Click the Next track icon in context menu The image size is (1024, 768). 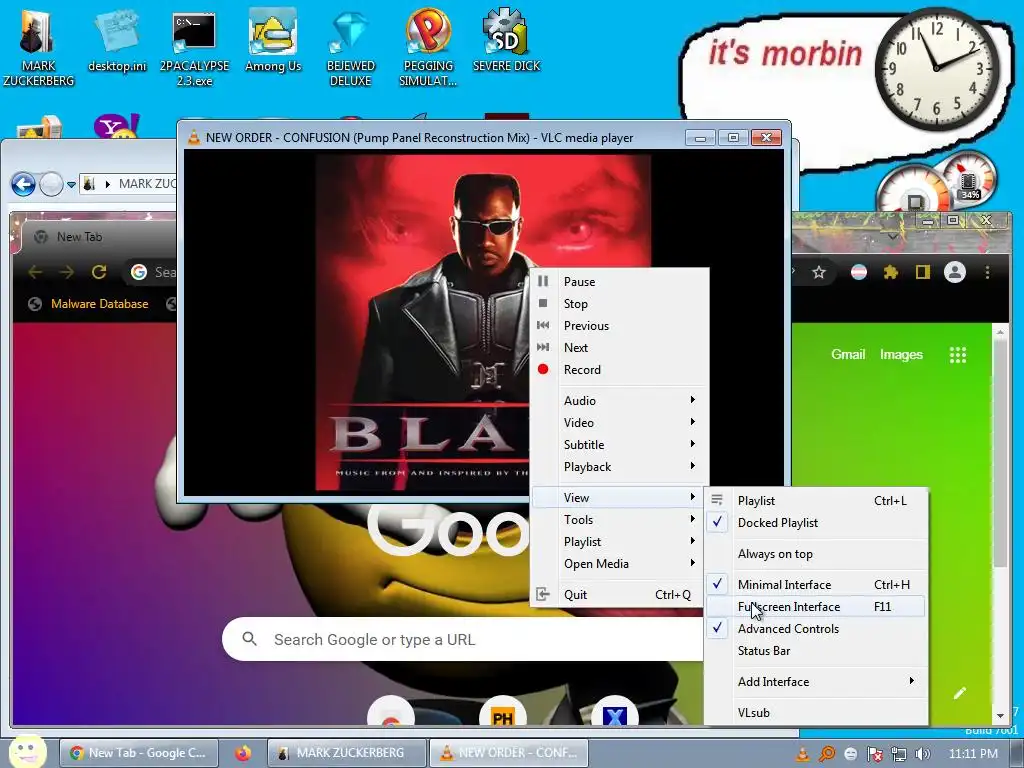click(x=543, y=347)
